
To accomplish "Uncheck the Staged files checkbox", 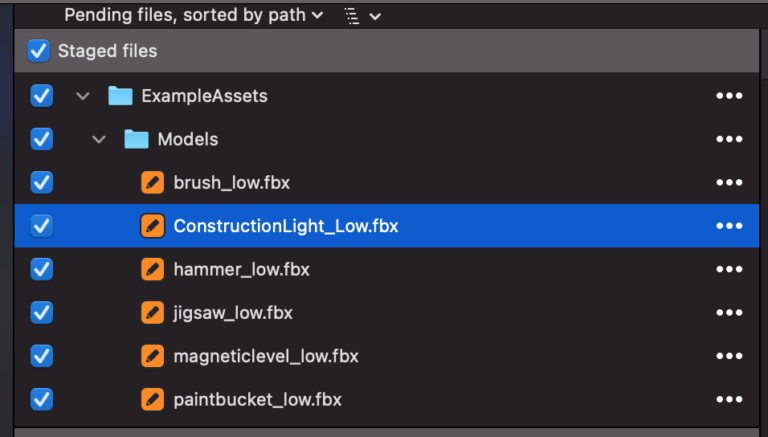I will coord(38,50).
